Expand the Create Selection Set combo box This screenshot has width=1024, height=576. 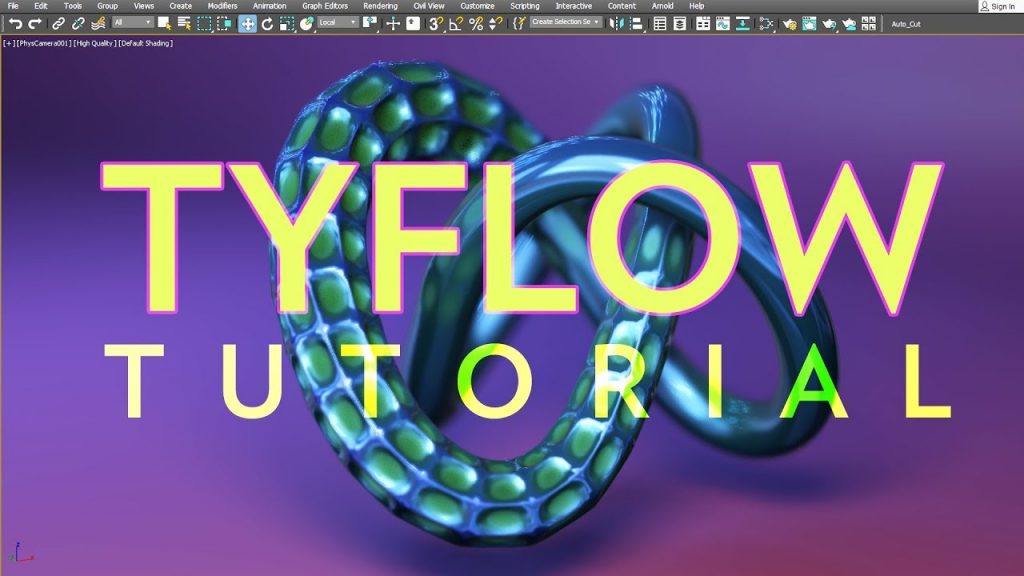point(567,22)
